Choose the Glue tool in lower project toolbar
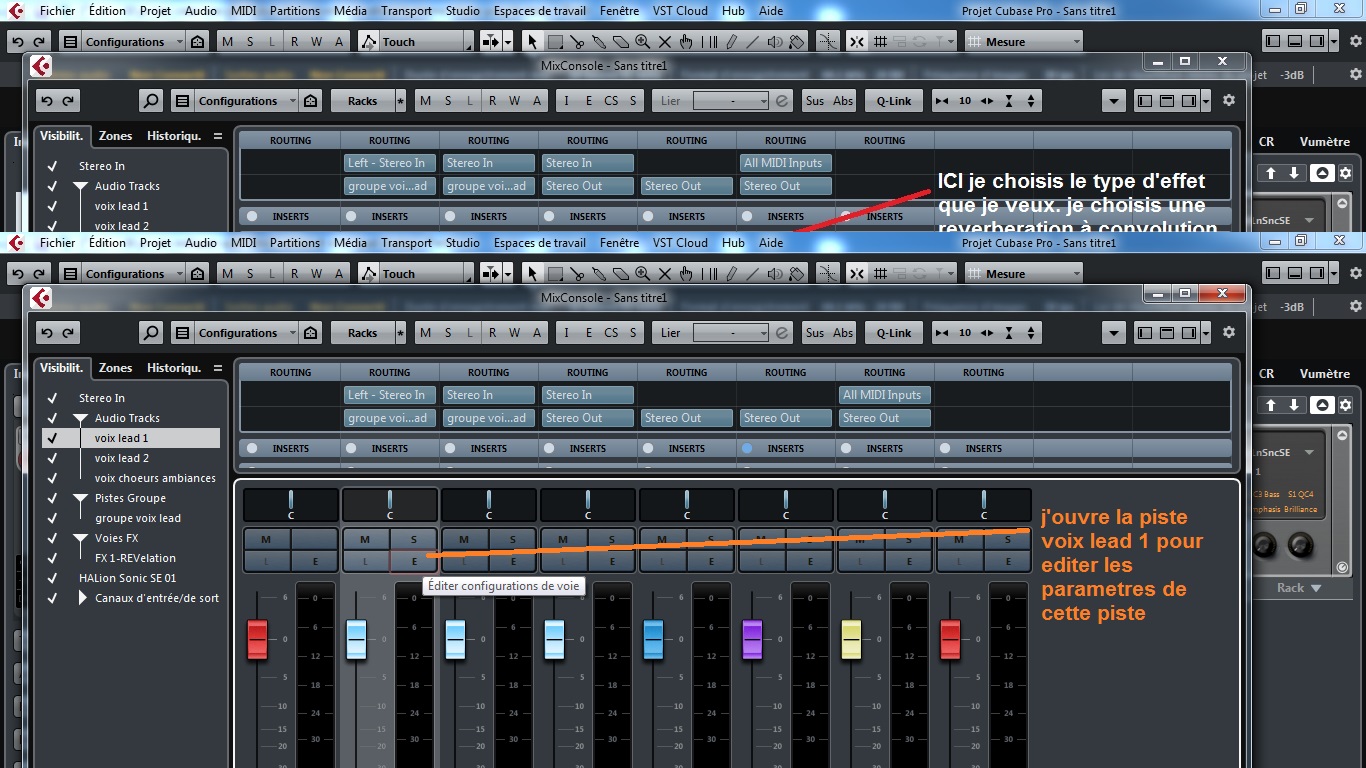The height and width of the screenshot is (768, 1366). point(599,274)
